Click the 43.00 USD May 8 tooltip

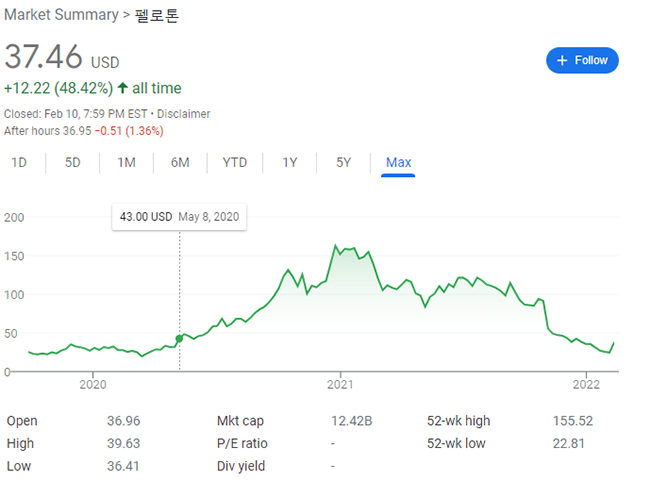179,217
